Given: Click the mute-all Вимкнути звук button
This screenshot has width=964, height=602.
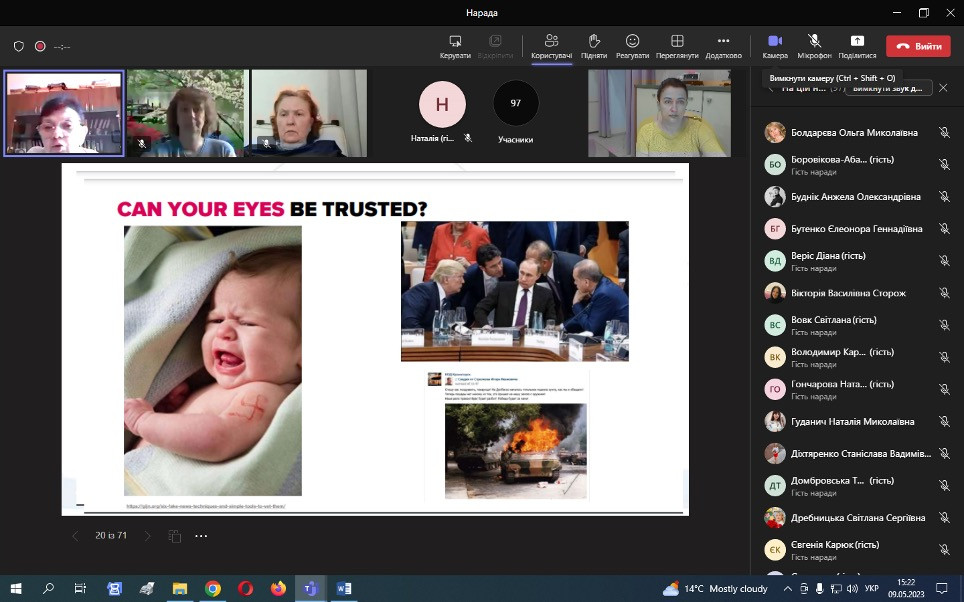Looking at the screenshot, I should 888,88.
